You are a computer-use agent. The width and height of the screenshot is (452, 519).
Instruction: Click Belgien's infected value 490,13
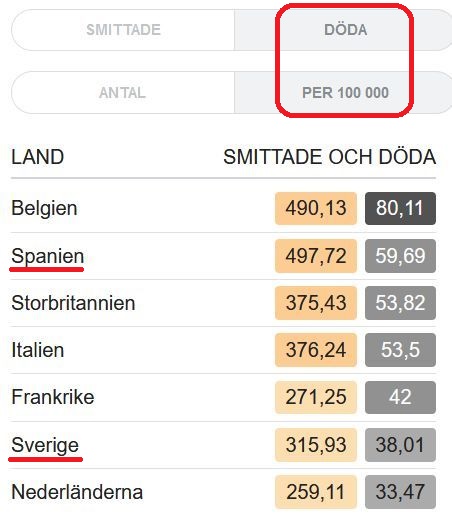click(x=316, y=208)
